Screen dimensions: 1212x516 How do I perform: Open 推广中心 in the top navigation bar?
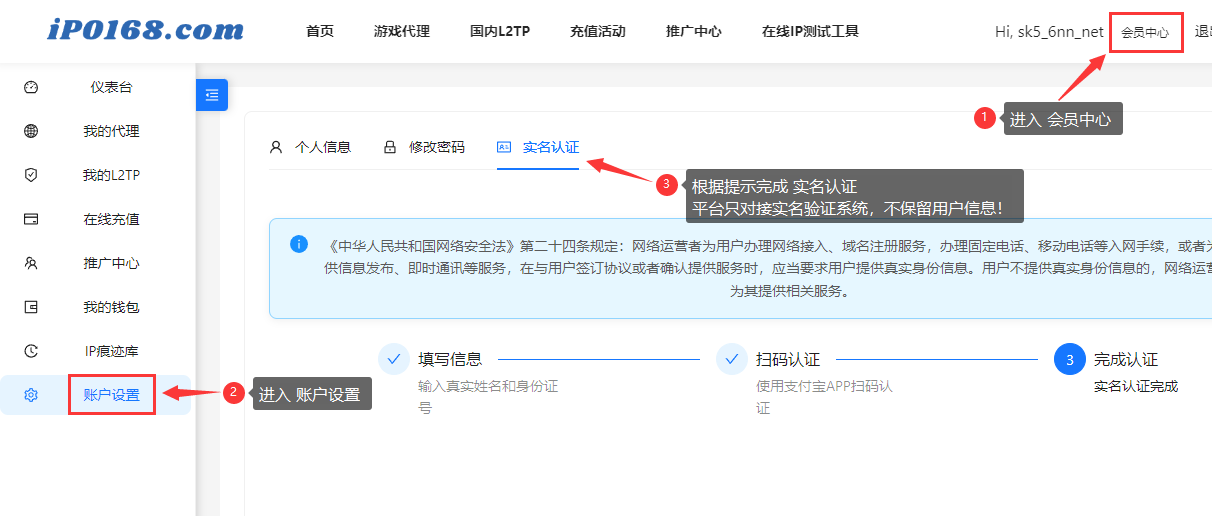(x=694, y=31)
